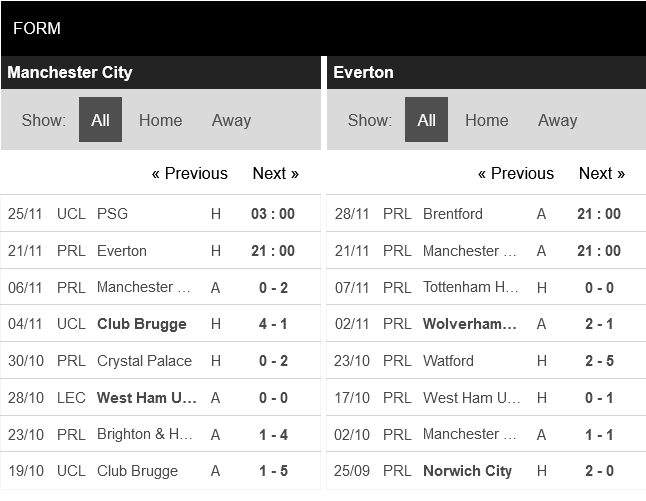646x501 pixels.
Task: Switch to Home filter for Everton
Action: [x=486, y=120]
